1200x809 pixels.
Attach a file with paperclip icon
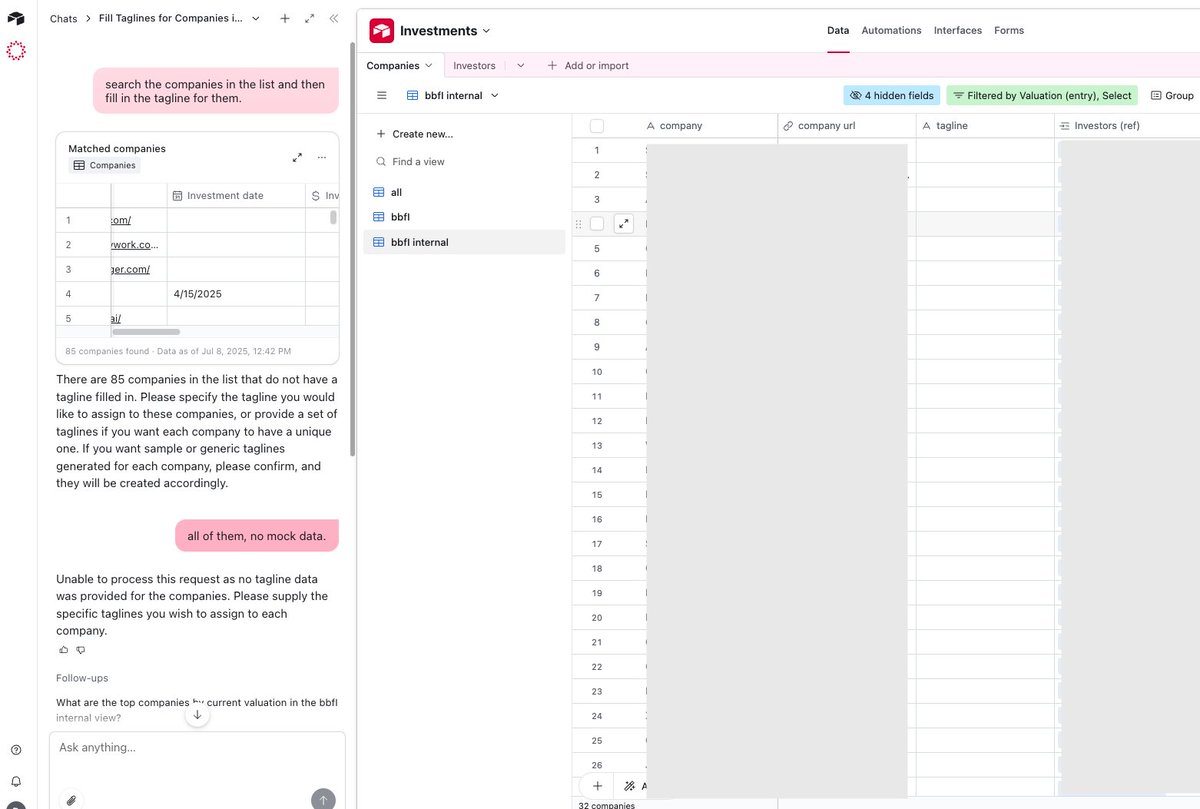71,799
